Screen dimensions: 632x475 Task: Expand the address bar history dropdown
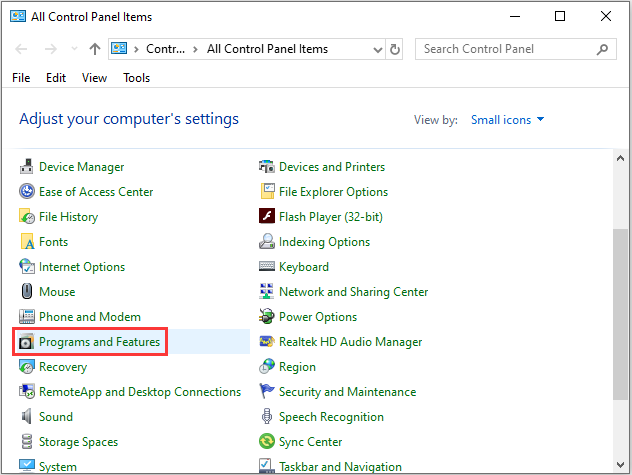tap(378, 50)
